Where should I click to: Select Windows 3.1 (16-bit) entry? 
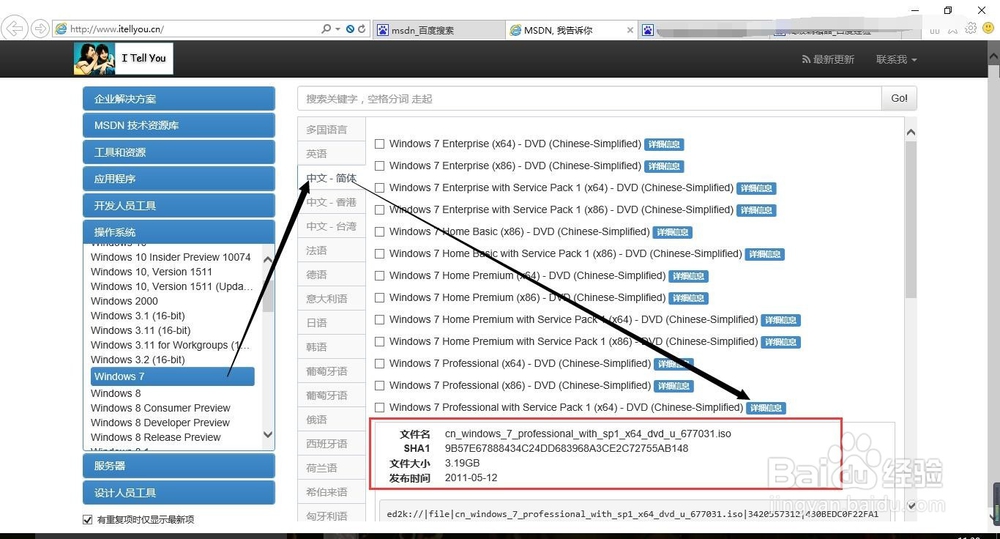138,316
